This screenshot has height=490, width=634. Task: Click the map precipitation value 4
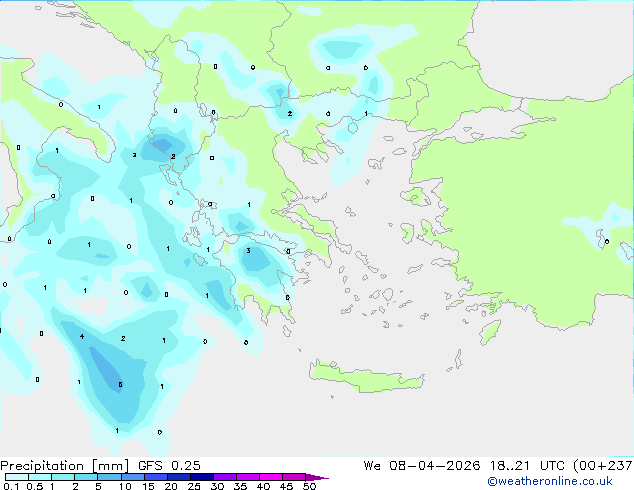tap(82, 336)
